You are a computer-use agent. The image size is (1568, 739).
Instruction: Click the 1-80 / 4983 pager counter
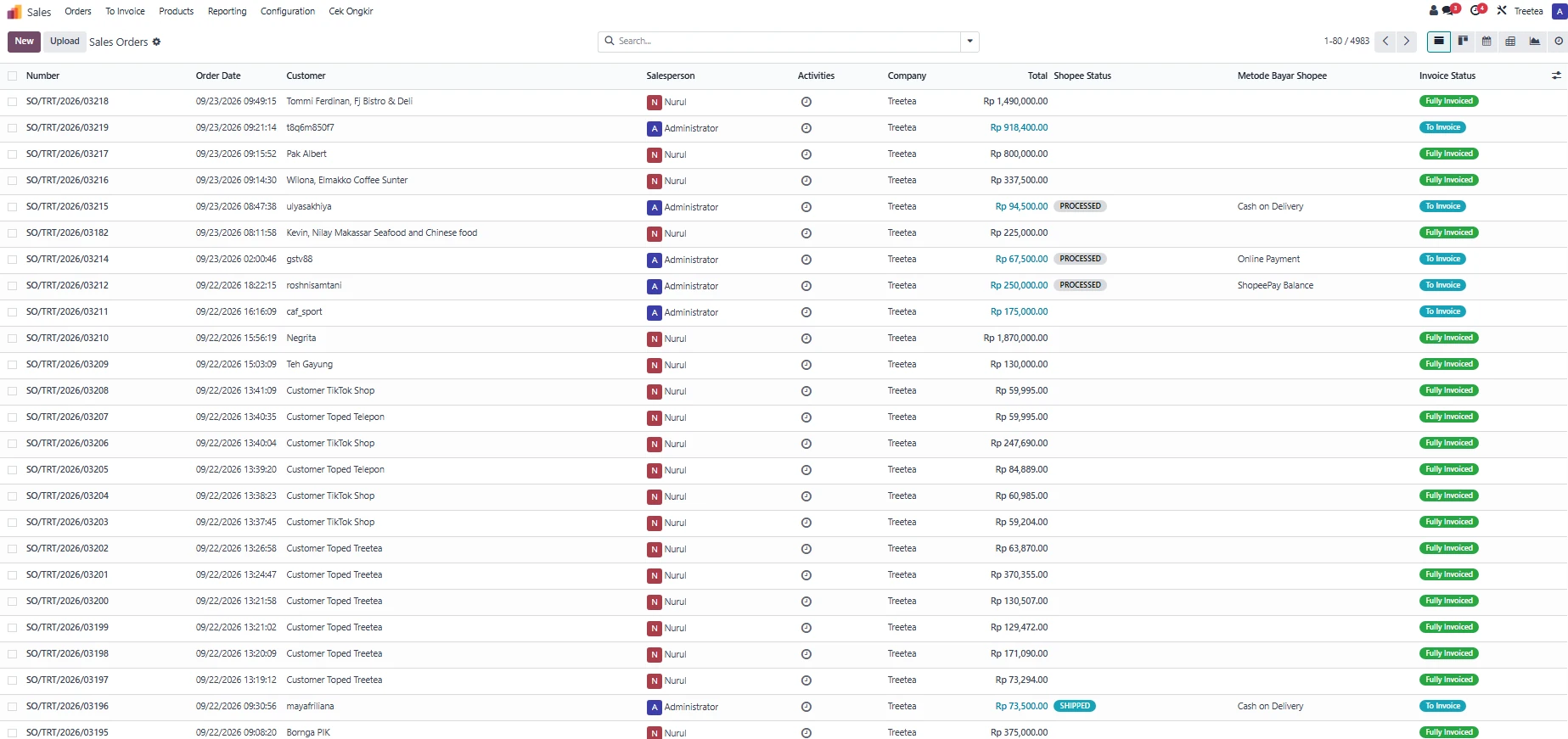pyautogui.click(x=1346, y=41)
